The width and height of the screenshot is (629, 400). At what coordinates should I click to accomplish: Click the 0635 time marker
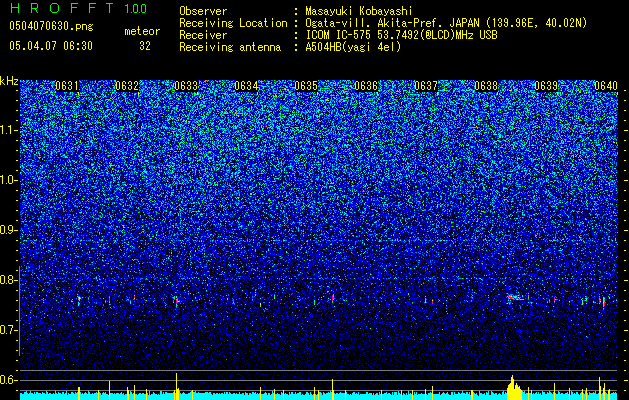[306, 86]
